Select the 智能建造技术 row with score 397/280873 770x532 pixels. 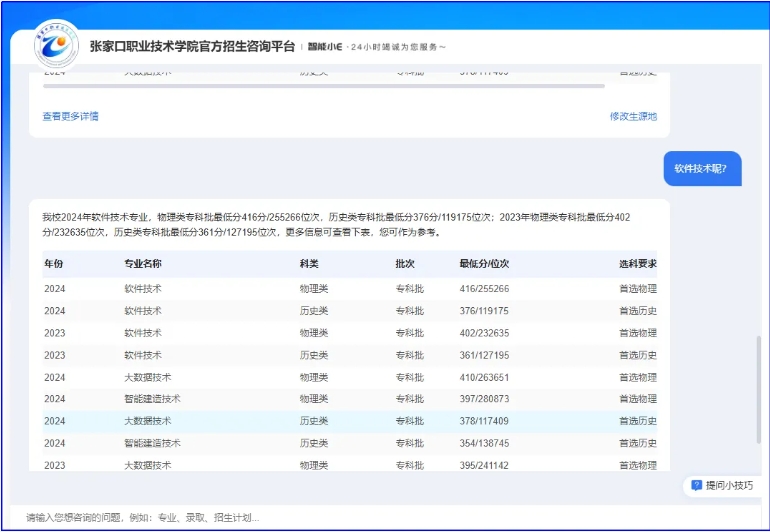point(350,399)
